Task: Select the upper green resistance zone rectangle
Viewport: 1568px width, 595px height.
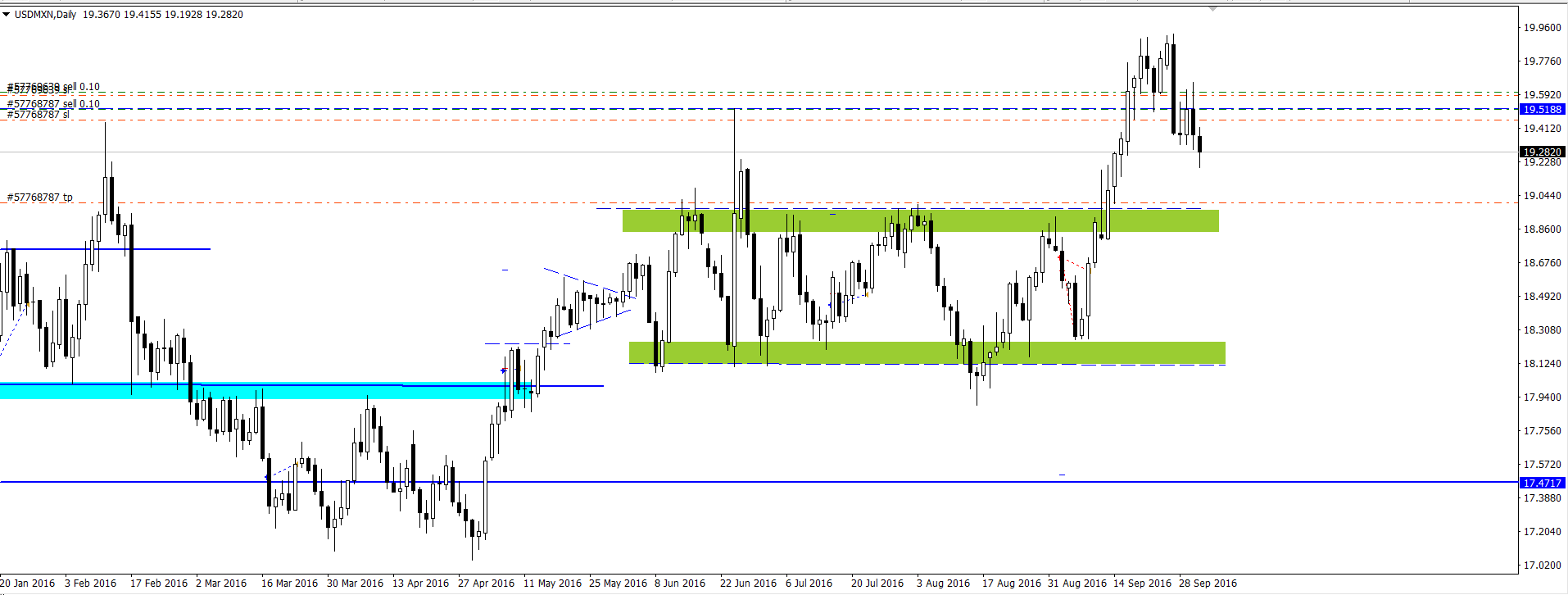Action: click(x=921, y=221)
